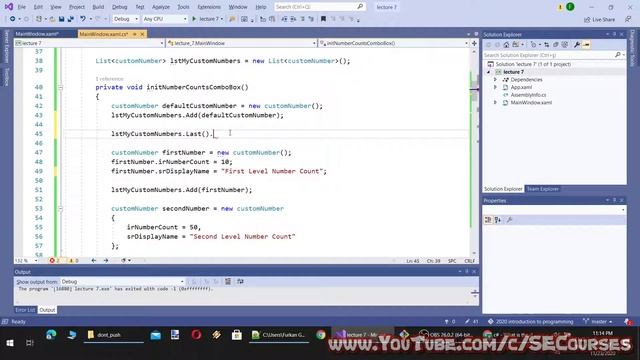The width and height of the screenshot is (640, 360).
Task: Switch to the Error List tab
Action: click(25, 310)
